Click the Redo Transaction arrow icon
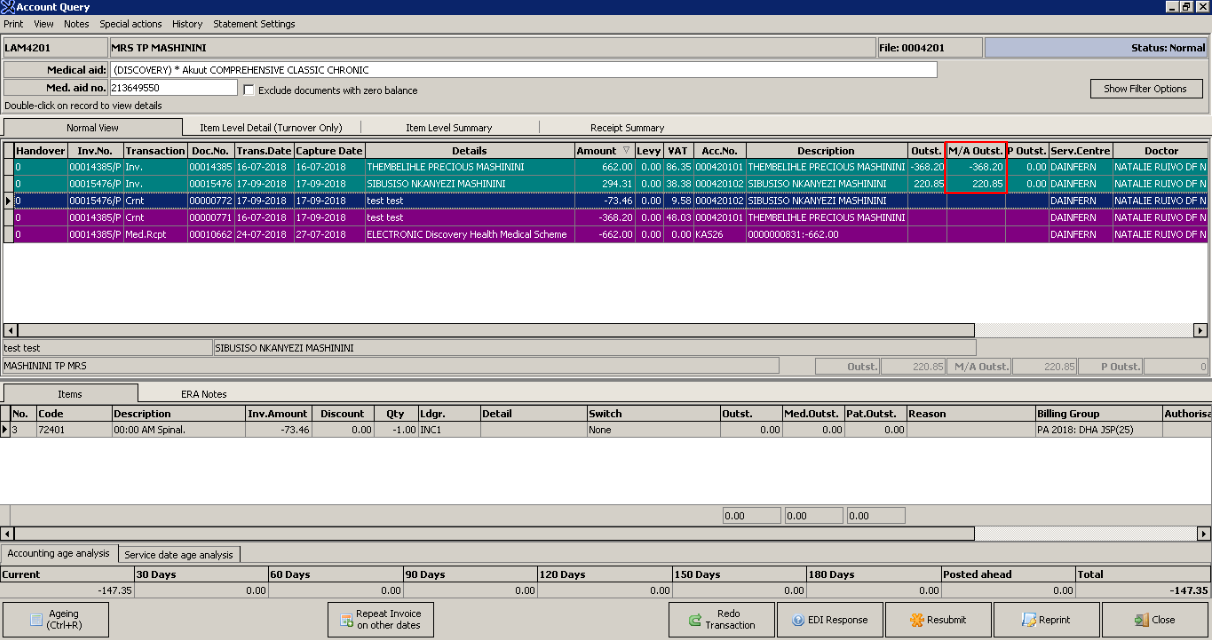Image resolution: width=1212 pixels, height=640 pixels. click(x=696, y=620)
